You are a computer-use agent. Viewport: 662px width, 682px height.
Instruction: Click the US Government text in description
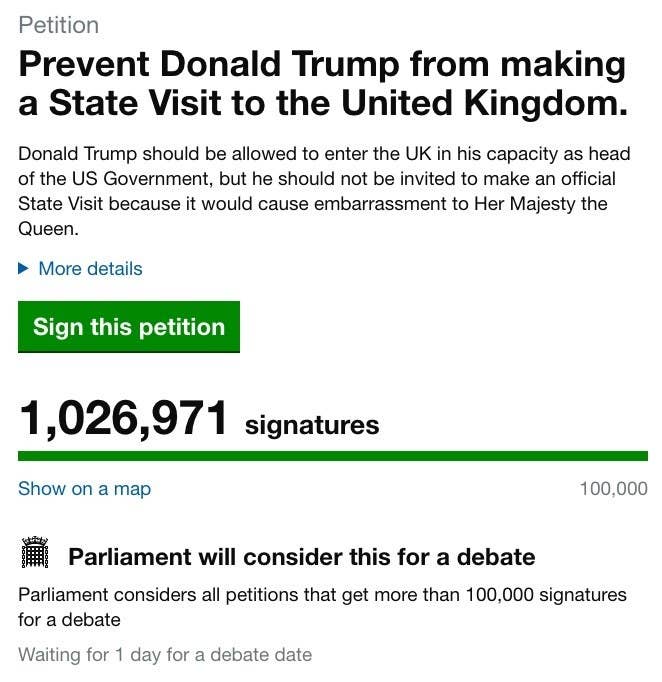coord(141,179)
